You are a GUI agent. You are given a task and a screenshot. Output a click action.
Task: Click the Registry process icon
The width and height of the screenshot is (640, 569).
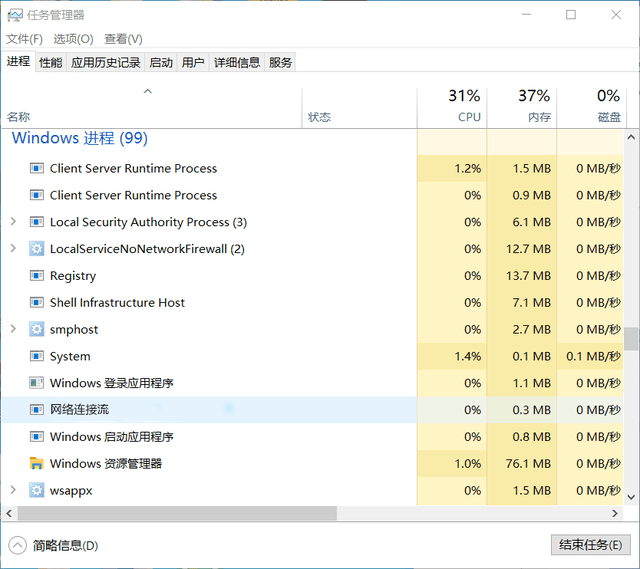click(x=37, y=276)
